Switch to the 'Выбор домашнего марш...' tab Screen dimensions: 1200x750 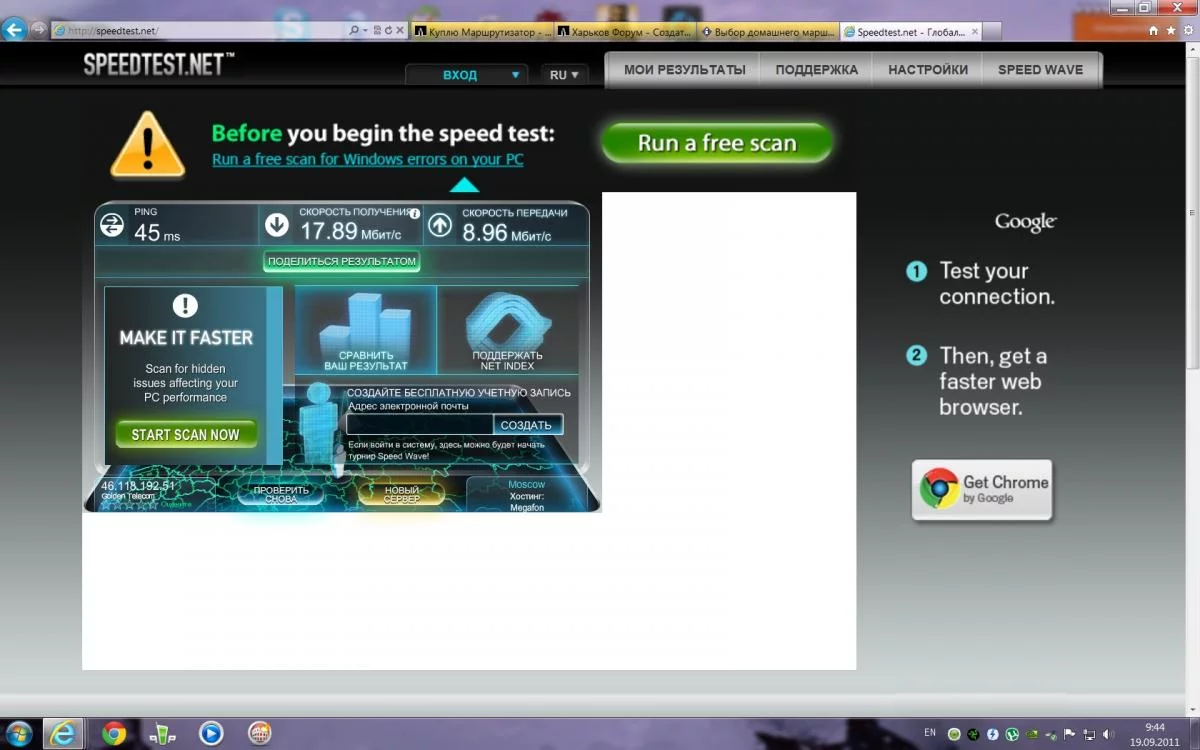pos(769,31)
